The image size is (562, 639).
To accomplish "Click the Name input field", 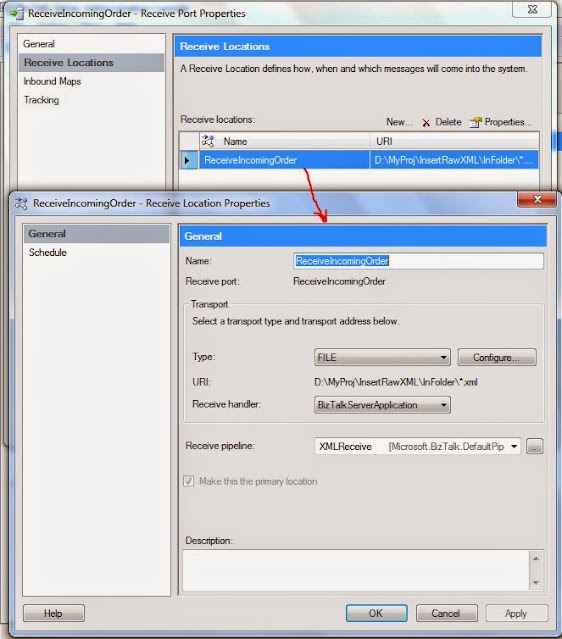I will click(x=418, y=261).
